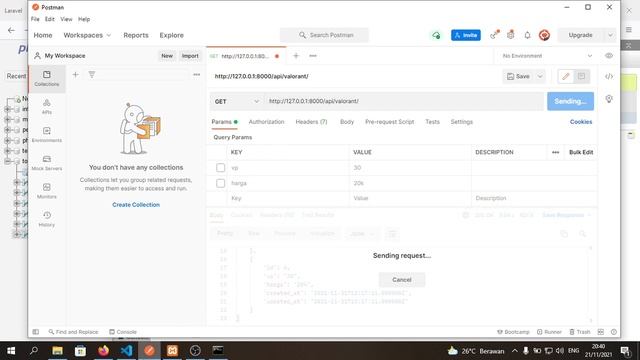Enable the harga query parameter checkbox
640x360 pixels.
(x=220, y=183)
